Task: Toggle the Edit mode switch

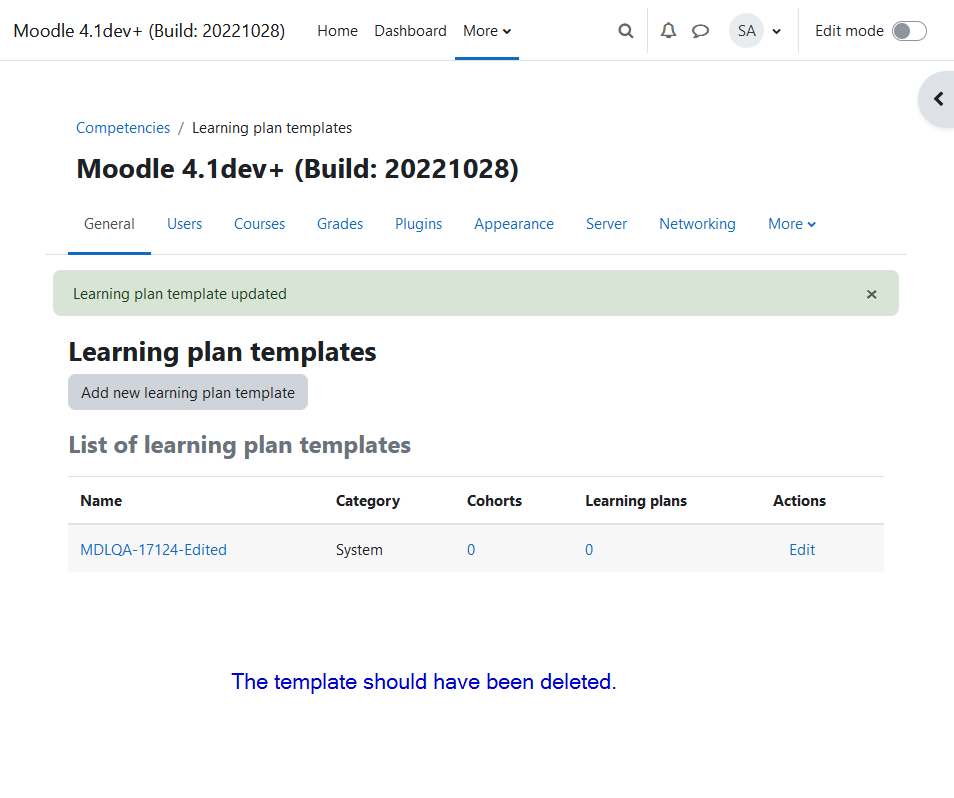Action: click(909, 31)
